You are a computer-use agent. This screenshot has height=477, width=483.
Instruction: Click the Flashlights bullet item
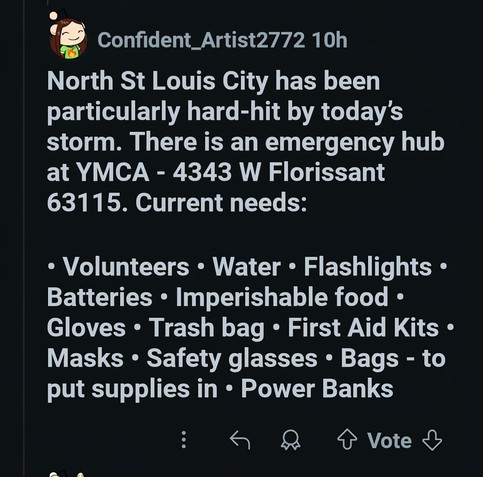(x=368, y=267)
